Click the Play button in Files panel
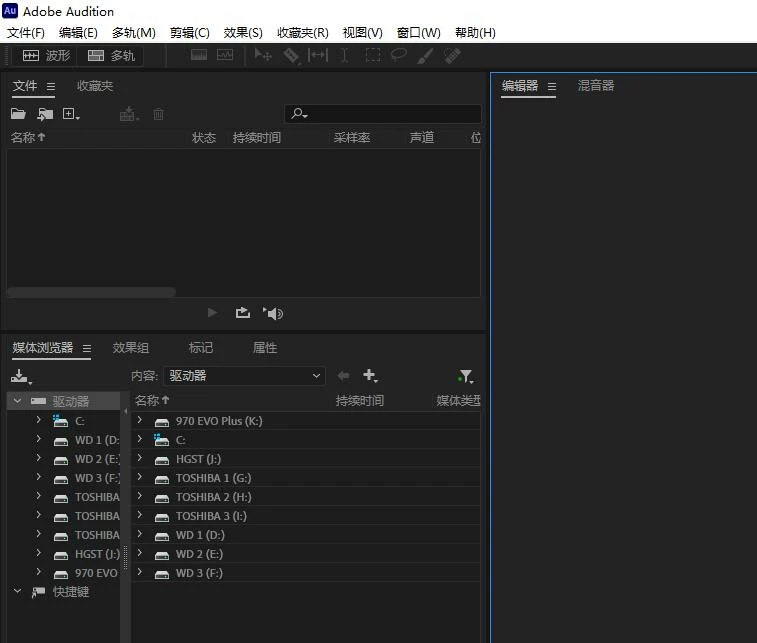The width and height of the screenshot is (757, 643). [212, 313]
